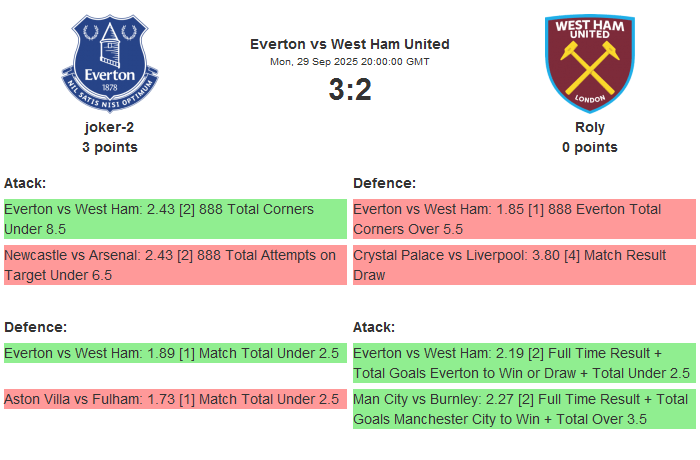Select Crystal Palace vs Liverpool Draw bet
Screen dimensions: 700x460
(524, 265)
